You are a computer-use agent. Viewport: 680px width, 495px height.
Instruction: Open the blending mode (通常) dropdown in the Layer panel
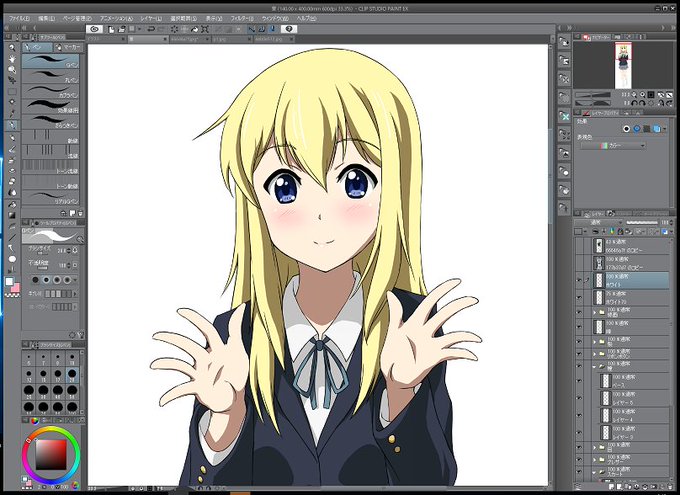(x=598, y=223)
